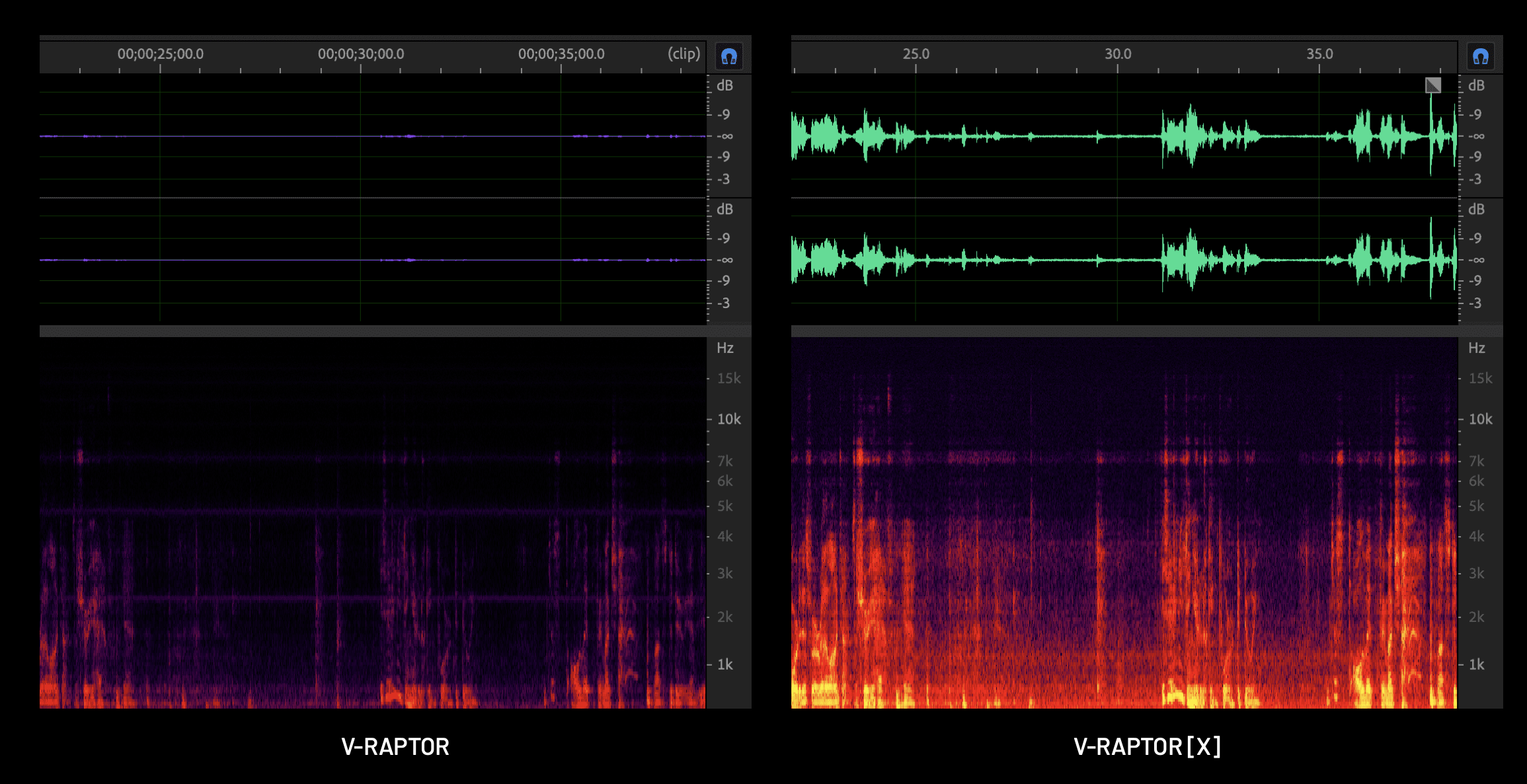Click 10k on the V-RAPTOR [X] frequency scale
Screen dimensions: 1527x784
tap(1481, 419)
